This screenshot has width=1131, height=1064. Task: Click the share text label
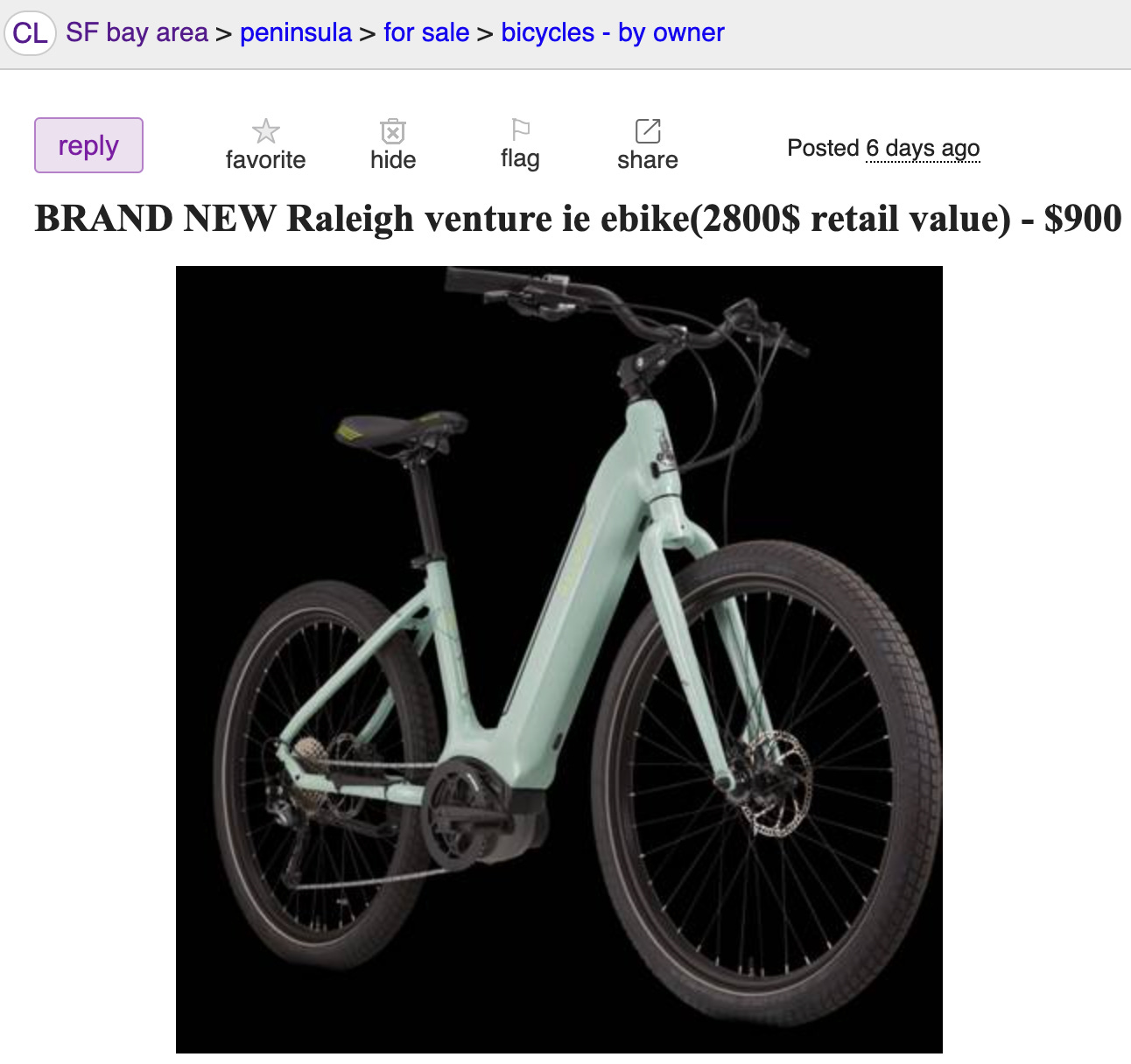648,160
